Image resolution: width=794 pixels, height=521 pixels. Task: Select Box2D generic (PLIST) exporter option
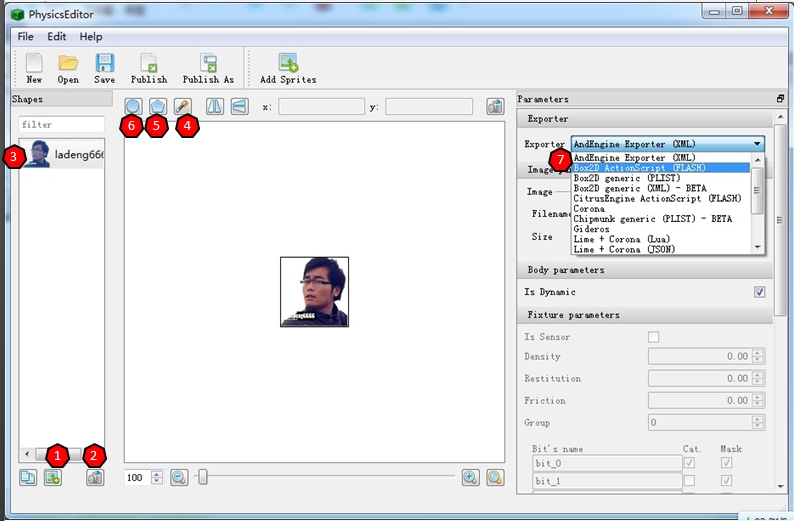(x=627, y=178)
